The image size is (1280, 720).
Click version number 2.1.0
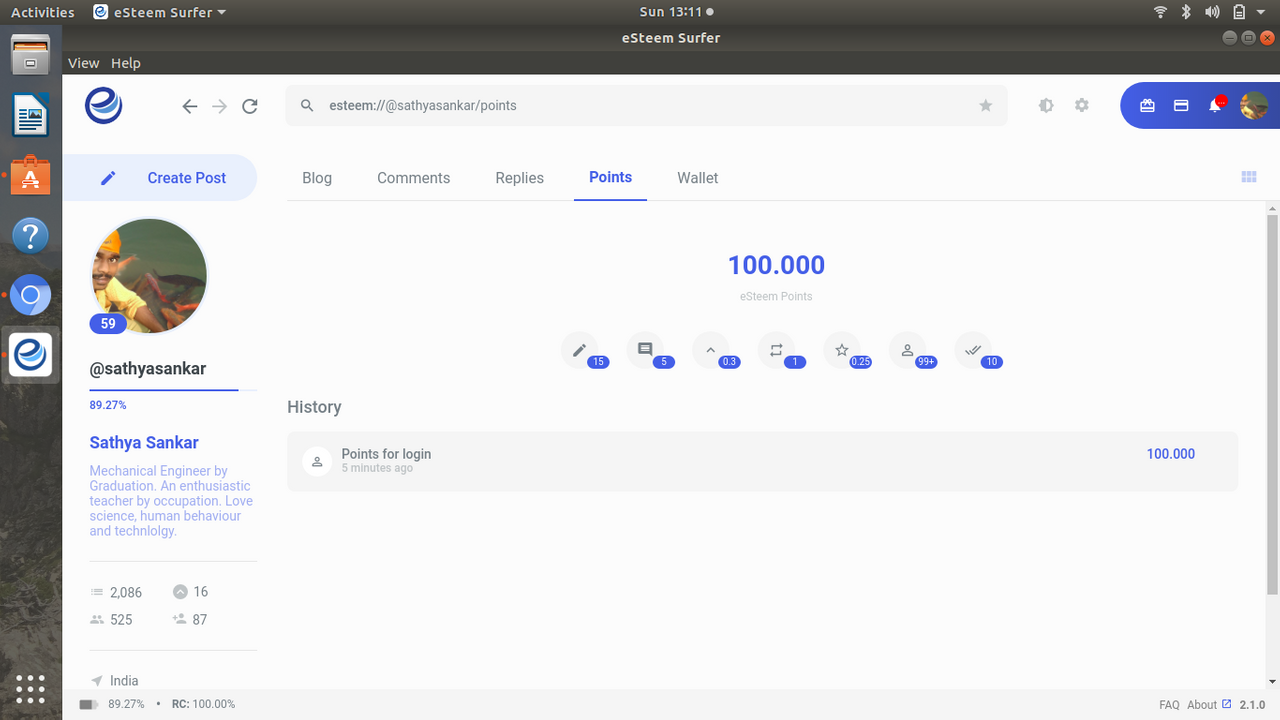pos(1252,705)
